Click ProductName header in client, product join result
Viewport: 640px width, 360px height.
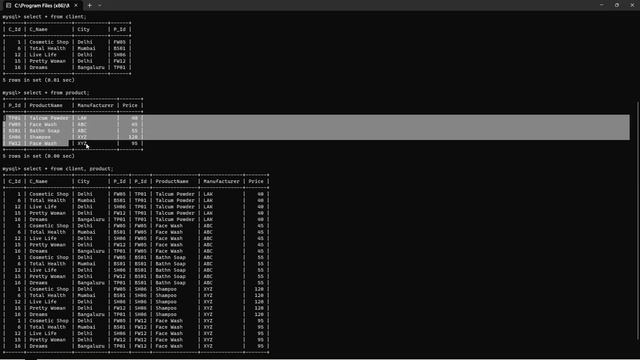click(x=172, y=181)
